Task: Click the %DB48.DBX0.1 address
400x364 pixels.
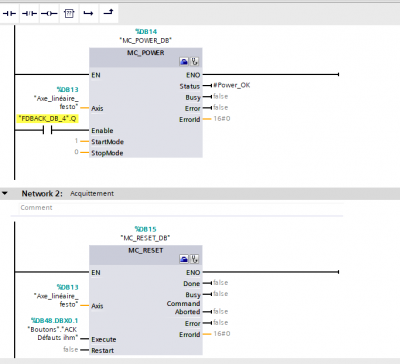Action: pos(55,320)
